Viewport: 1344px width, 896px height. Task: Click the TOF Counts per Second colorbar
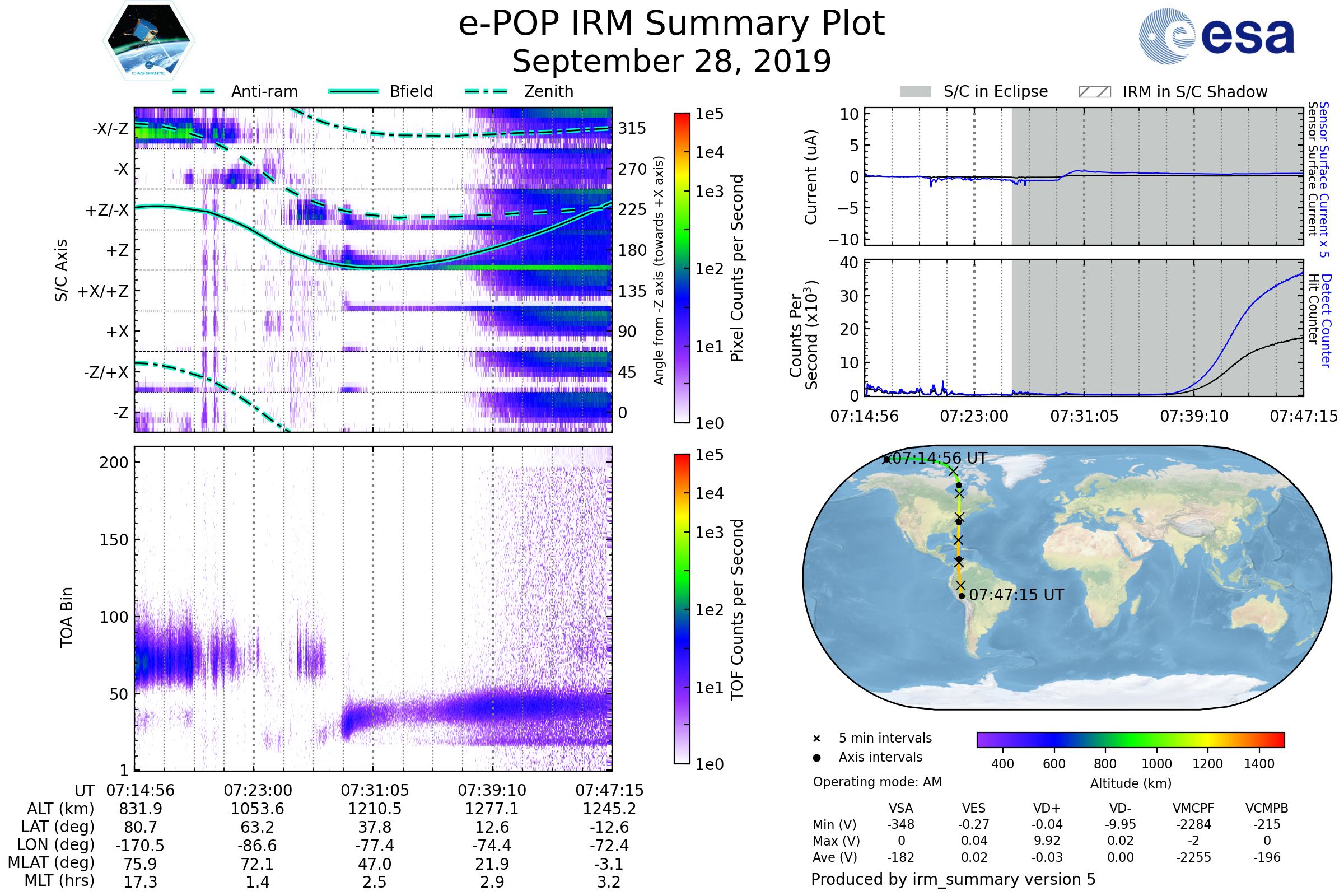[682, 609]
